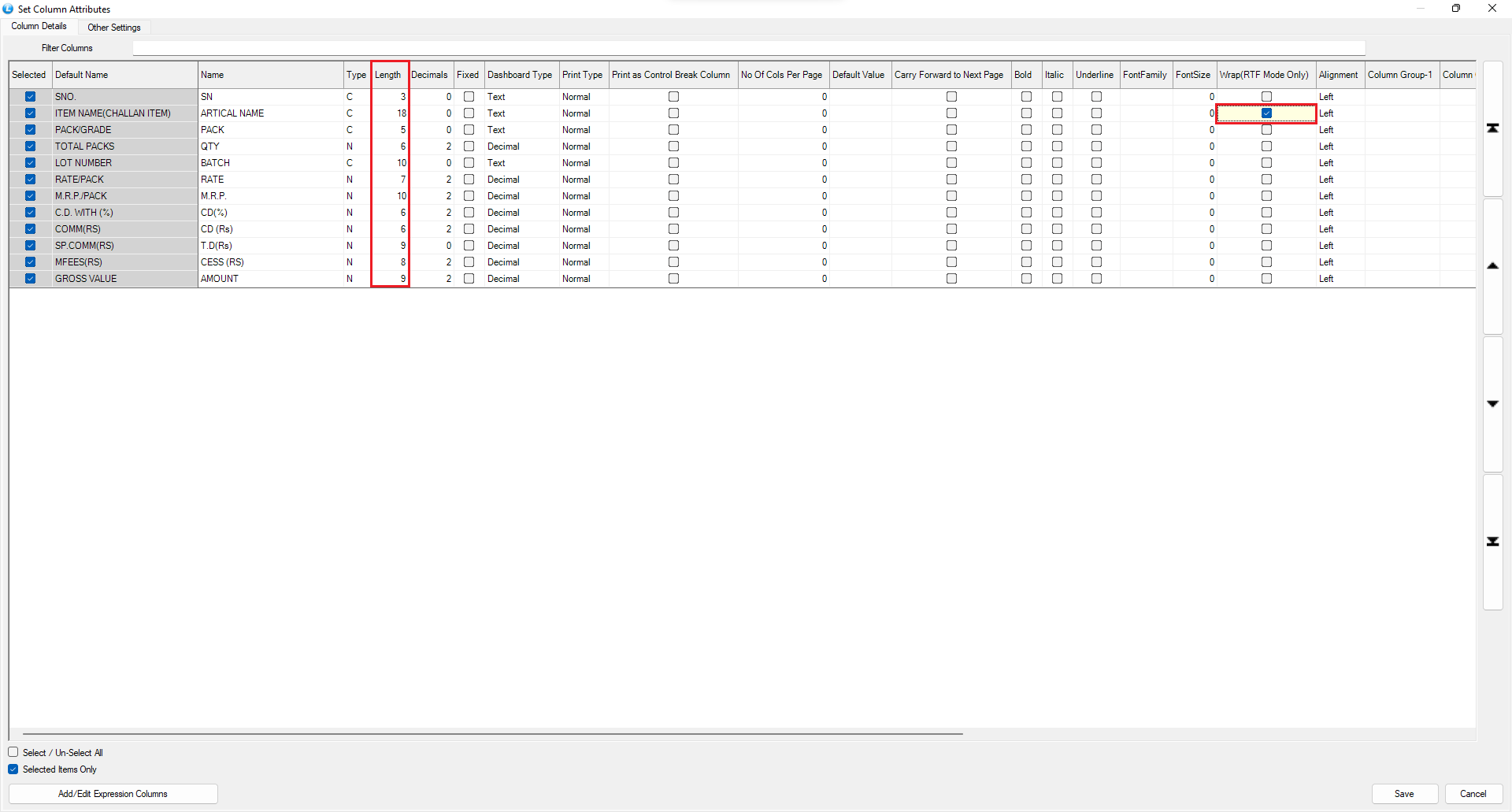Switch to the Other Settings tab
The image size is (1512, 812).
pos(114,28)
